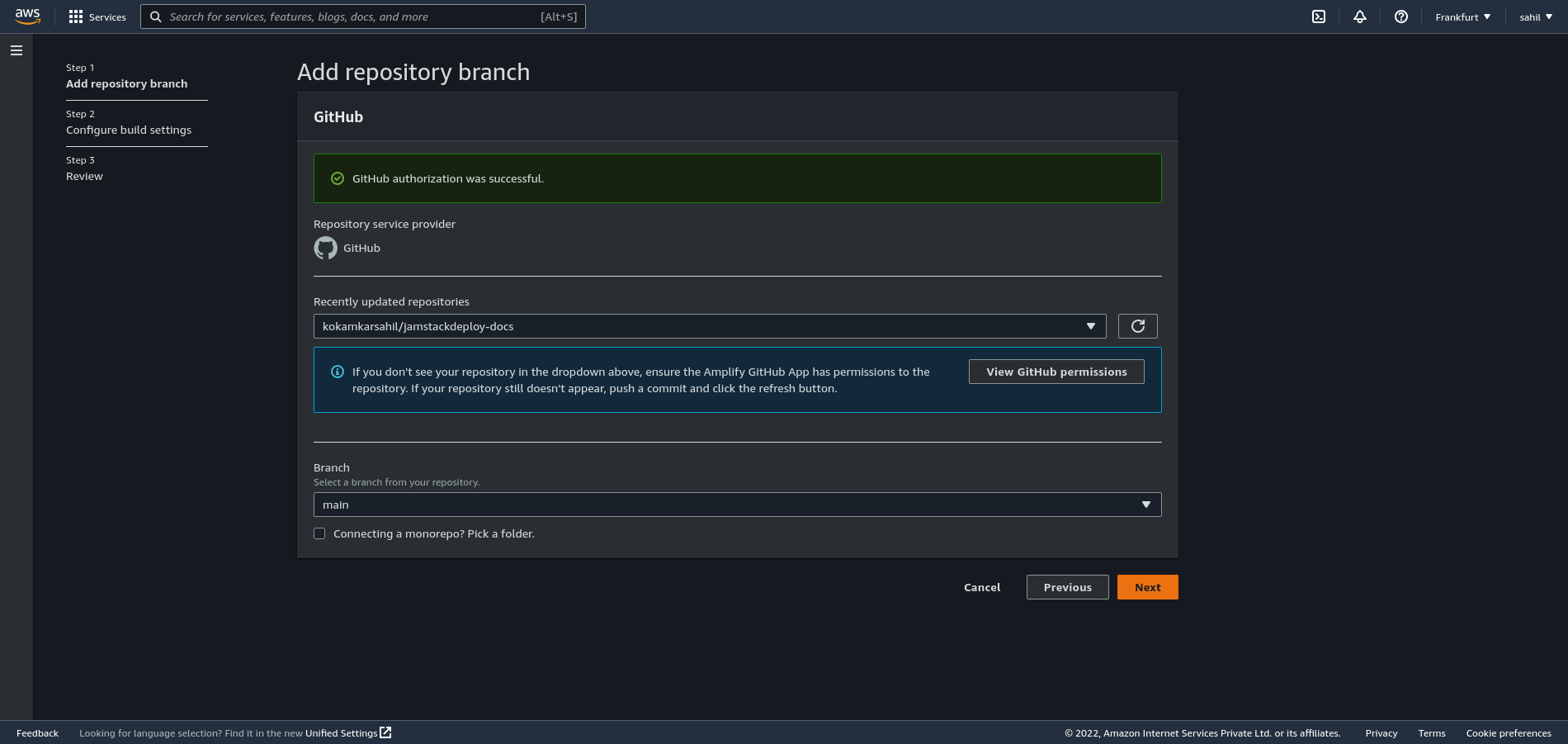The width and height of the screenshot is (1568, 744).
Task: Open the Unified Settings link
Action: [341, 733]
